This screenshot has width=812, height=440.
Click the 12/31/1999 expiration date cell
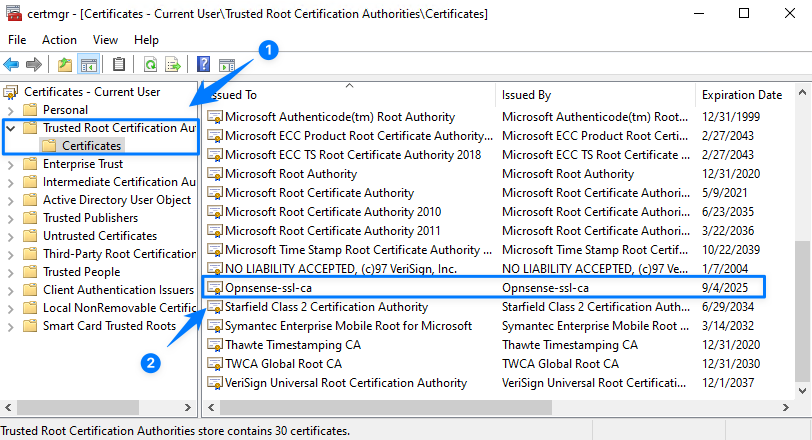click(731, 117)
